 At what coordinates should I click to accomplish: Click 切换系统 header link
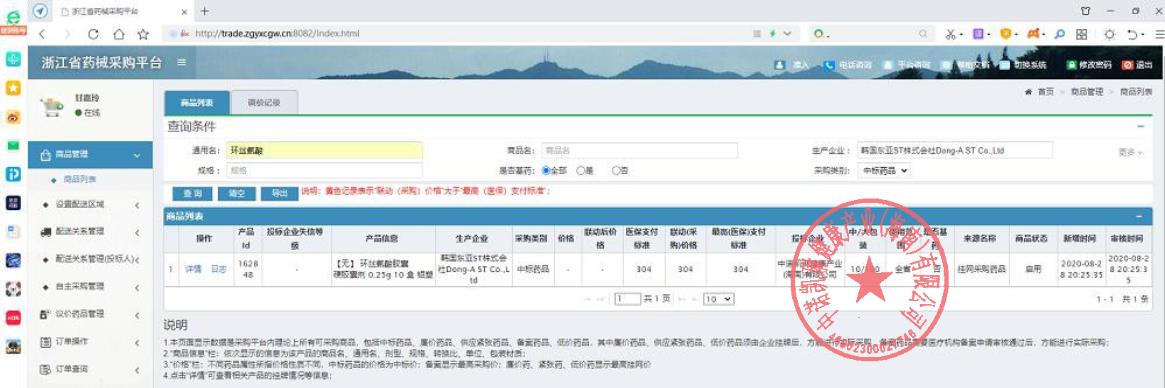[x=1031, y=65]
